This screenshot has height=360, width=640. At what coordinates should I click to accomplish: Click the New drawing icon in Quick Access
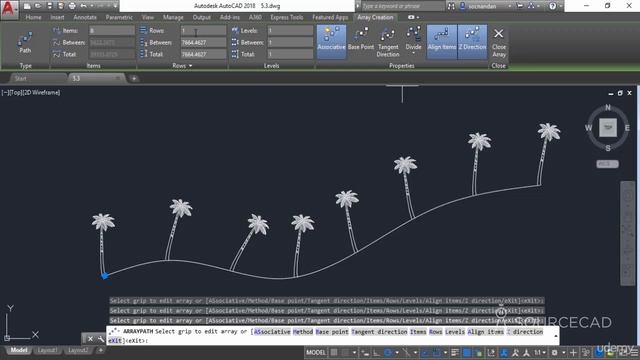pos(27,6)
